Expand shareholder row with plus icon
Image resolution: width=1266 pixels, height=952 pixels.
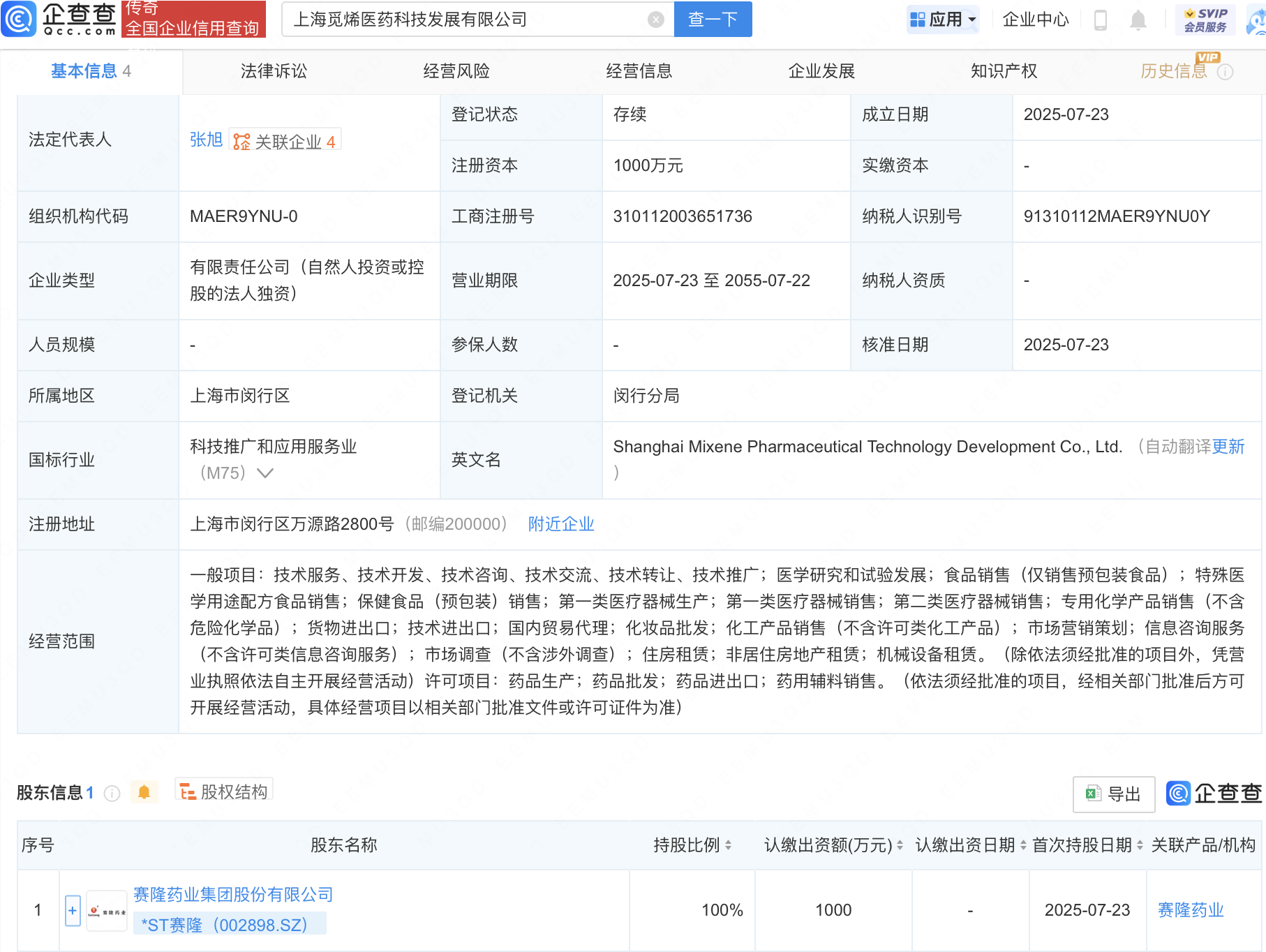tap(73, 911)
